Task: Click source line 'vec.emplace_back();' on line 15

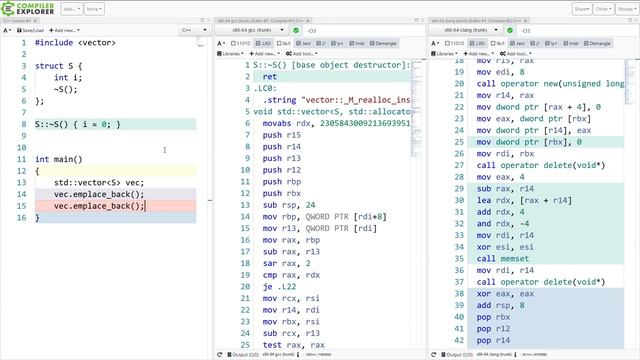Action: click(99, 206)
